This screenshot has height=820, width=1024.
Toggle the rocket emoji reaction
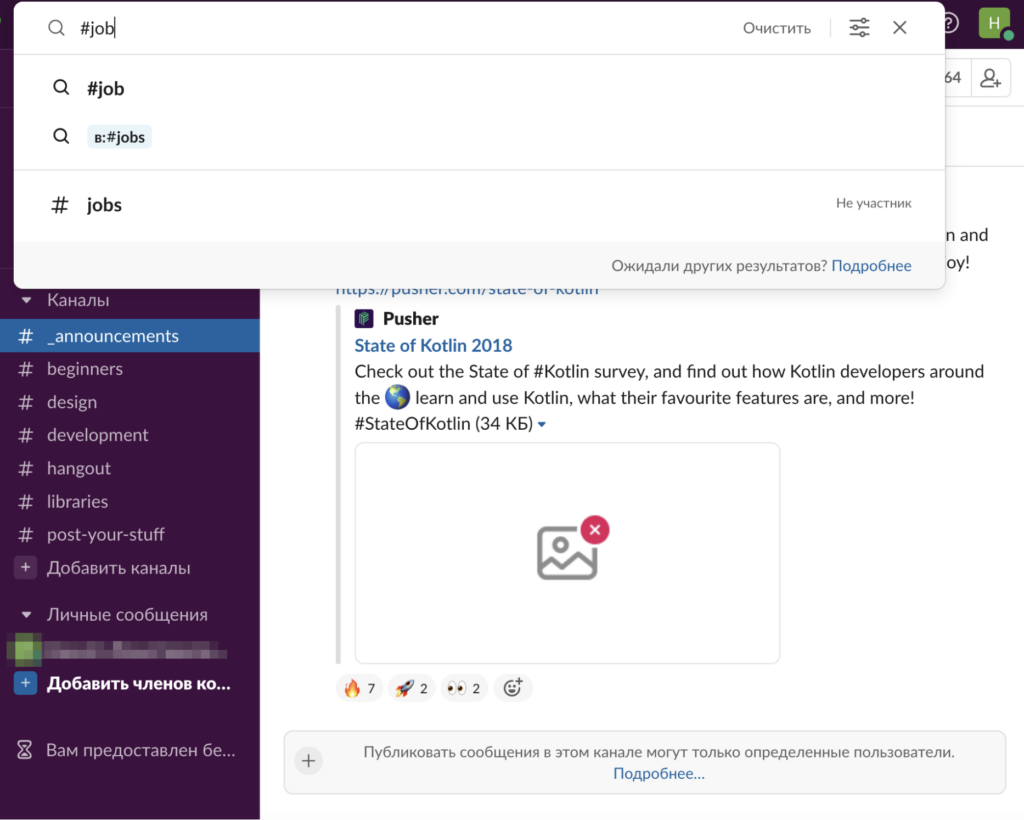(412, 688)
